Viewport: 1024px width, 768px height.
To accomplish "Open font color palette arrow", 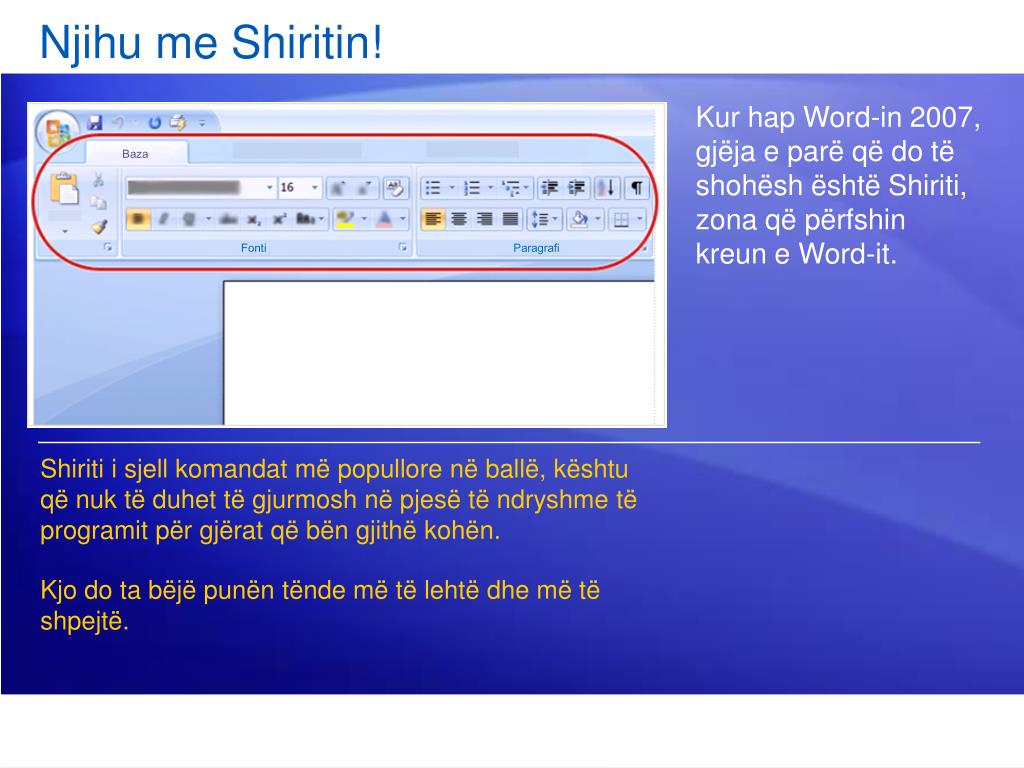I will [402, 219].
